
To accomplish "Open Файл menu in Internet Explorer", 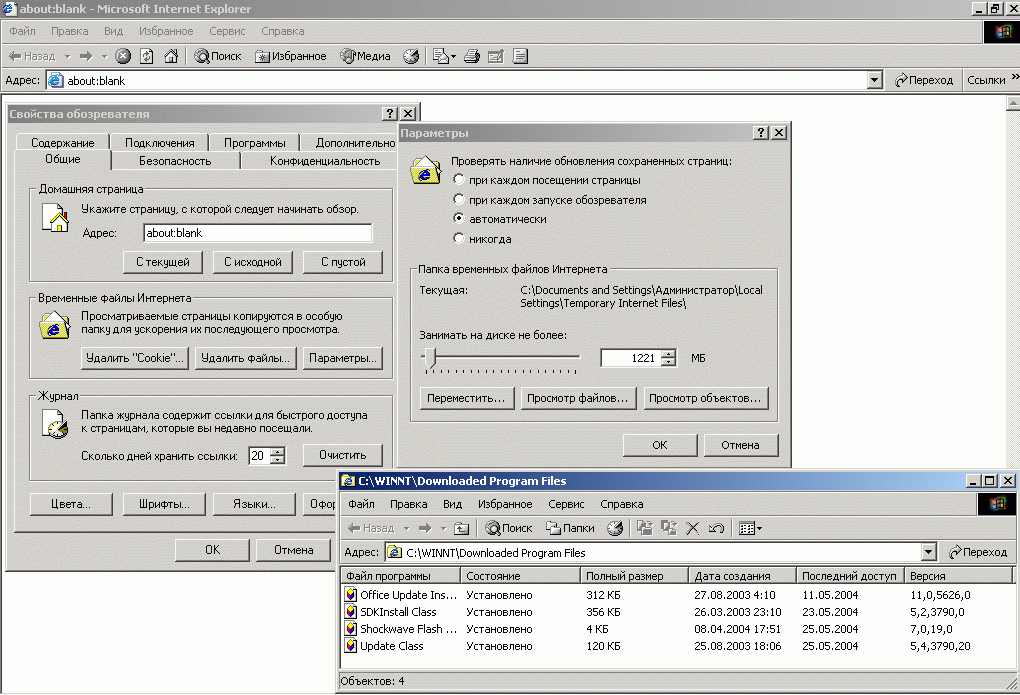I will click(23, 31).
